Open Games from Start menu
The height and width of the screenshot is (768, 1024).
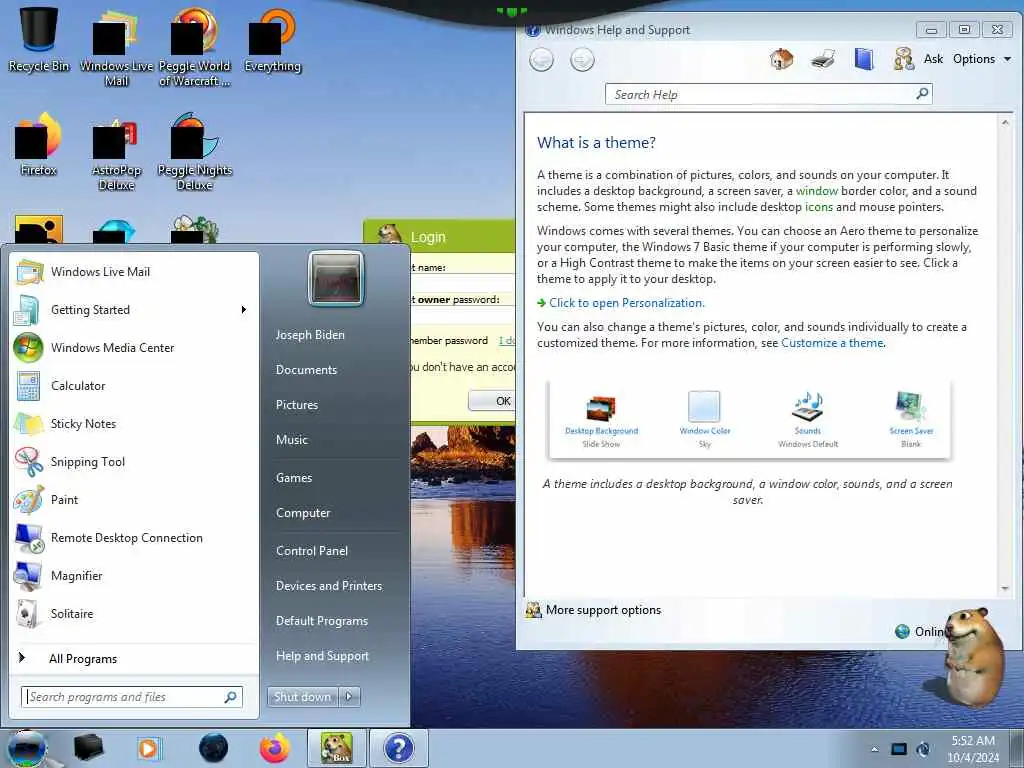(294, 478)
